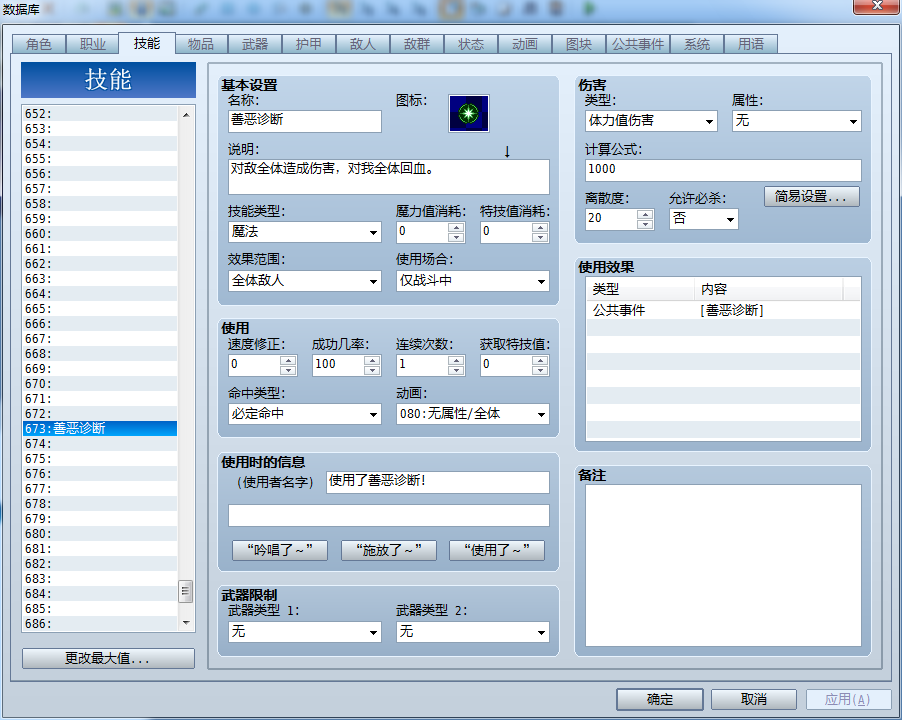Click the “施放了～” message button
Viewport: 902px width, 720px height.
[x=389, y=550]
